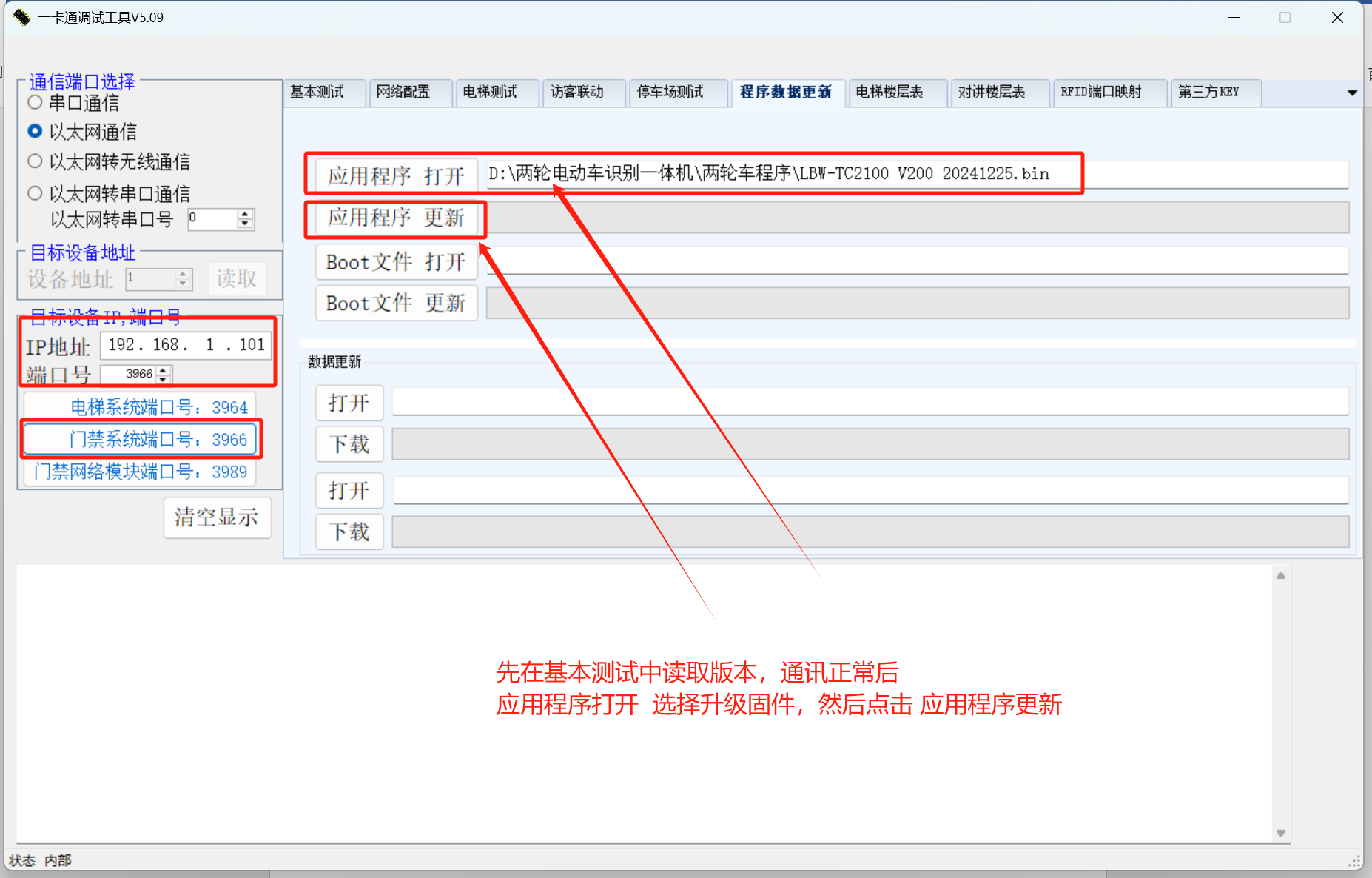Click first 下载 button in 数据更新

click(x=349, y=444)
